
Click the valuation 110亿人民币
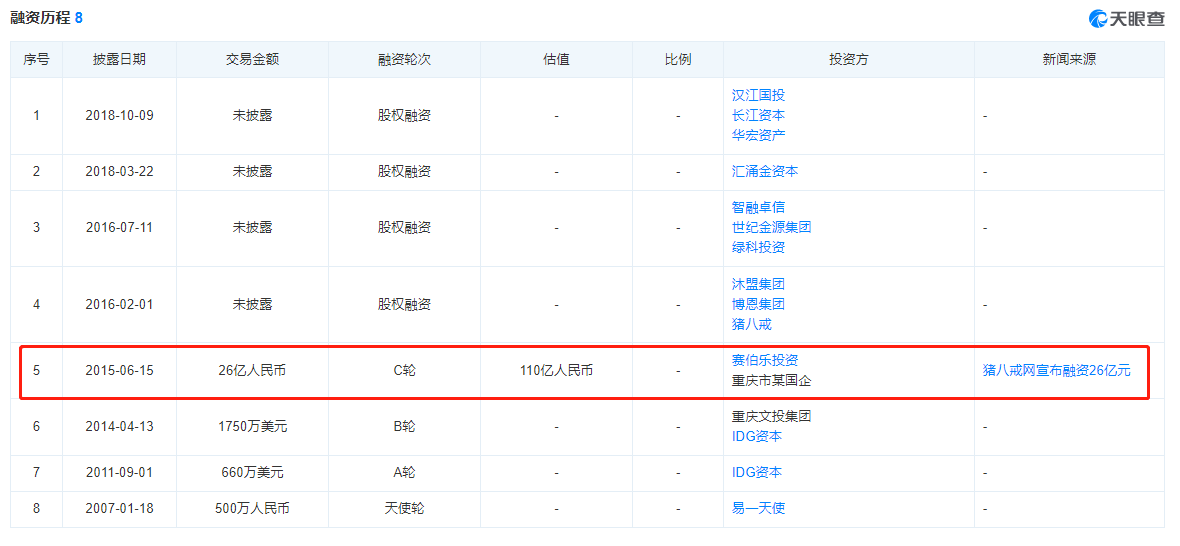(x=556, y=371)
